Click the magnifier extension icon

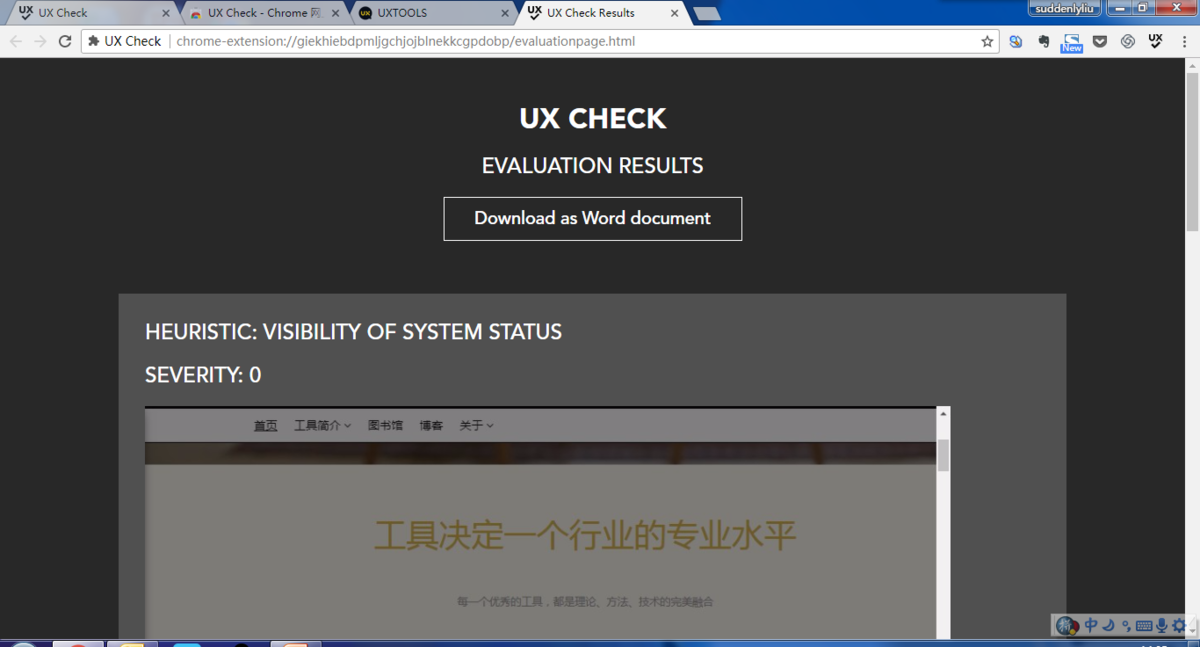pos(1015,41)
